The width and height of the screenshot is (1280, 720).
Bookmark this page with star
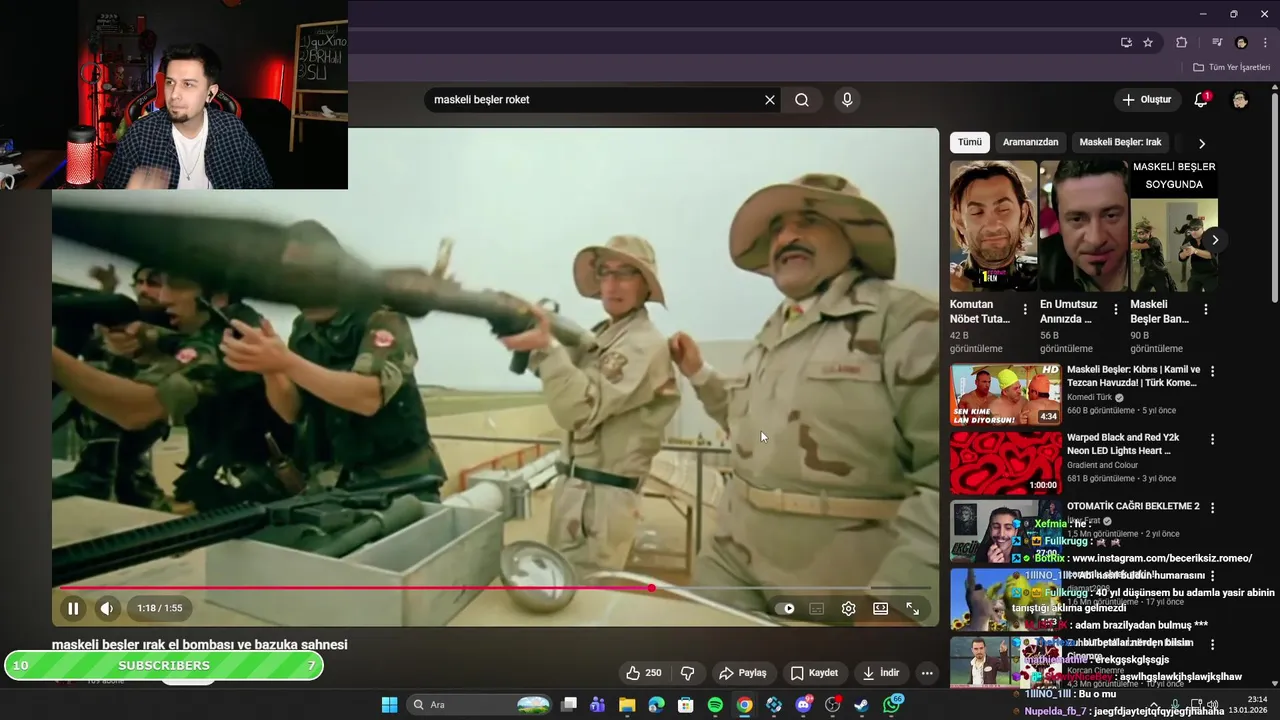(1148, 43)
